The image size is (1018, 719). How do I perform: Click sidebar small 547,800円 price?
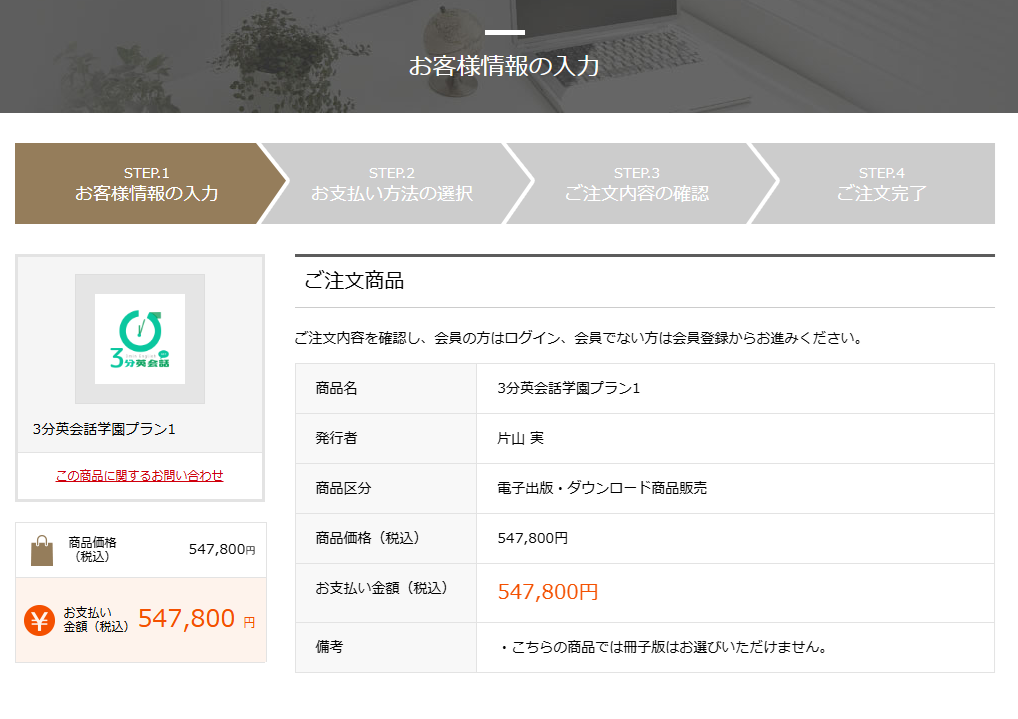222,549
